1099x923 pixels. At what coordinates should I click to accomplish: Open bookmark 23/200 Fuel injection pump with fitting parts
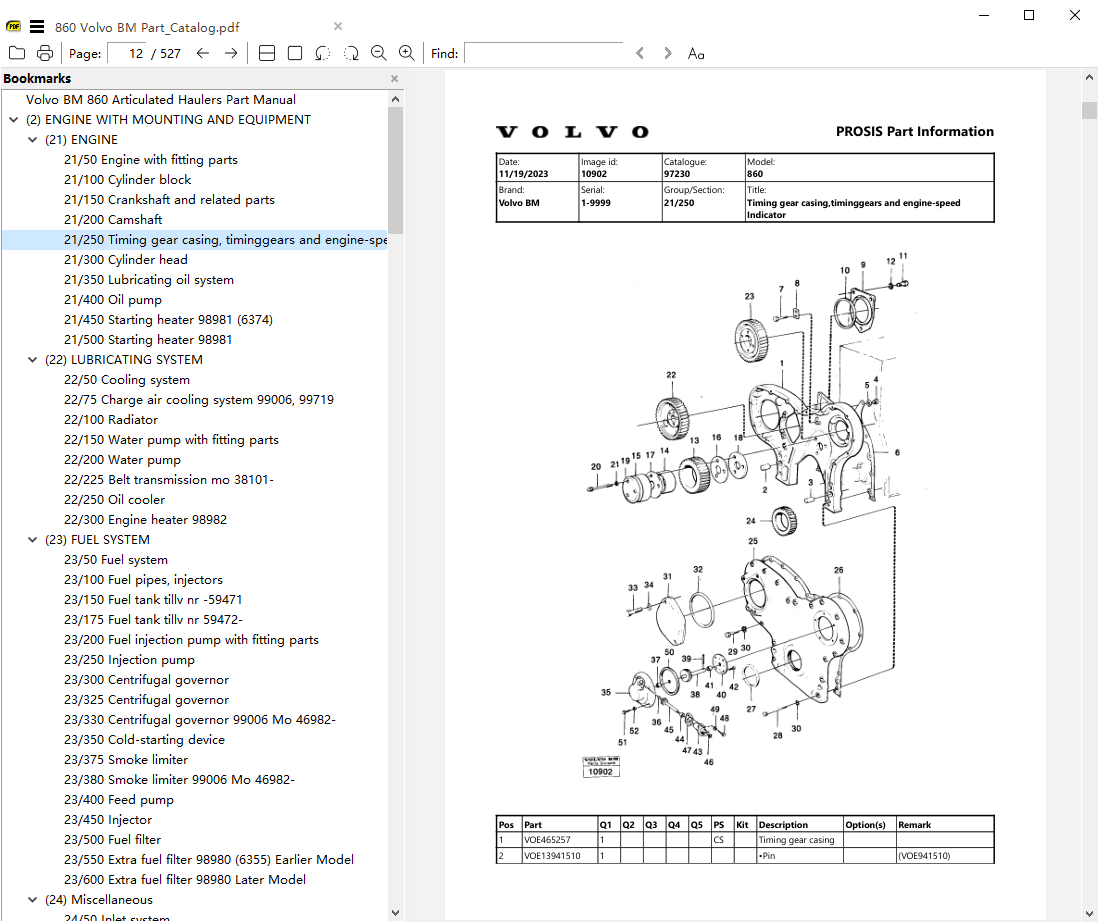(x=191, y=640)
